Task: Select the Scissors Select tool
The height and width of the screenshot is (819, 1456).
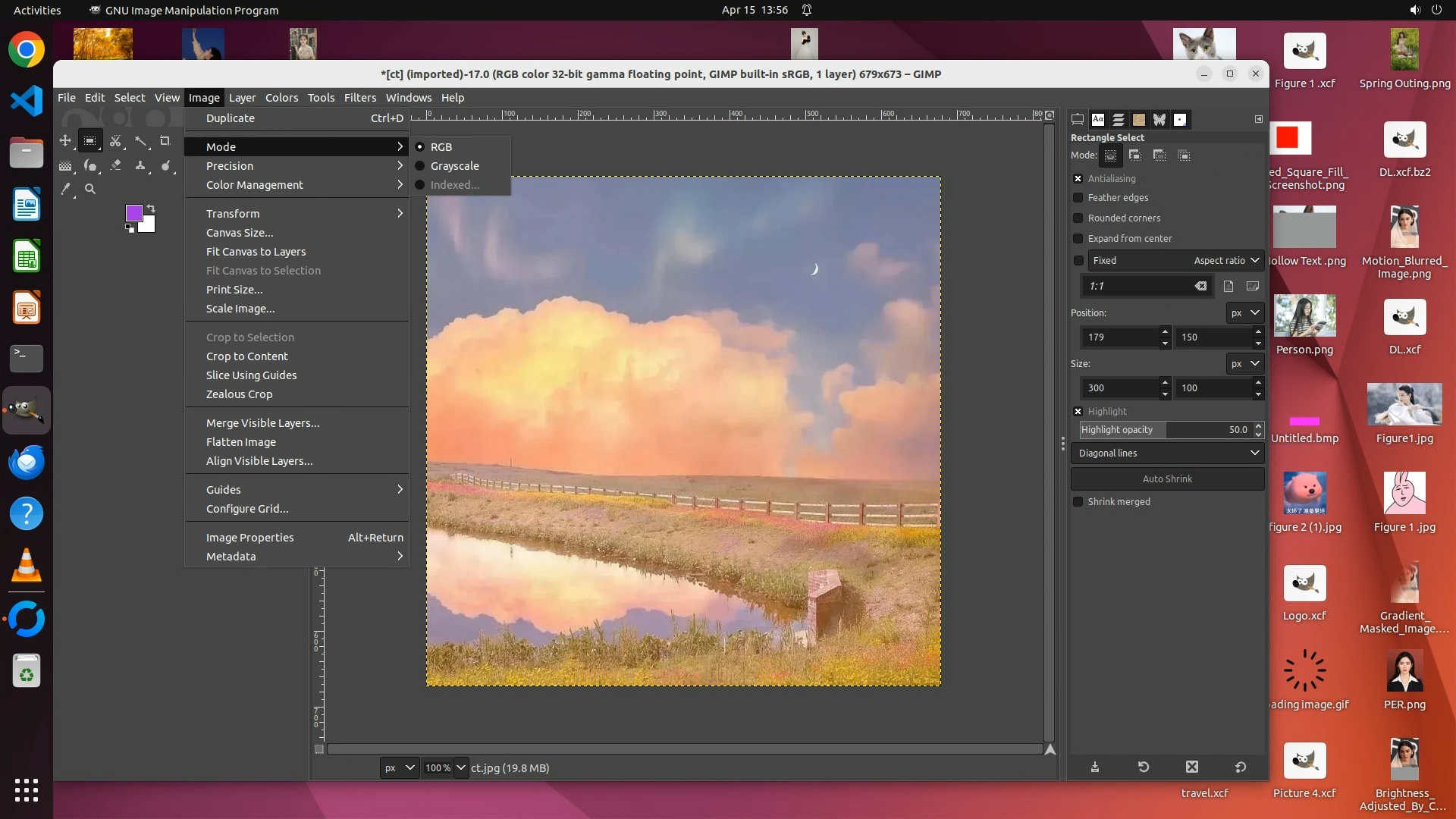Action: (115, 141)
